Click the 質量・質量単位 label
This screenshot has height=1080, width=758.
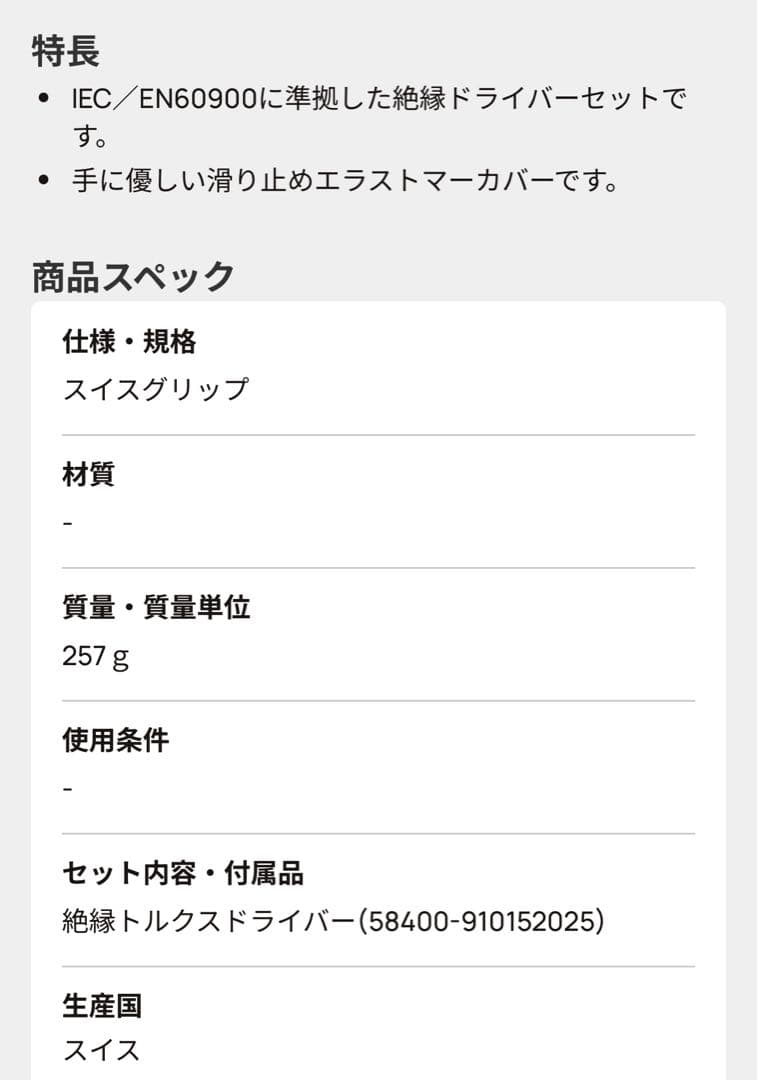(156, 608)
